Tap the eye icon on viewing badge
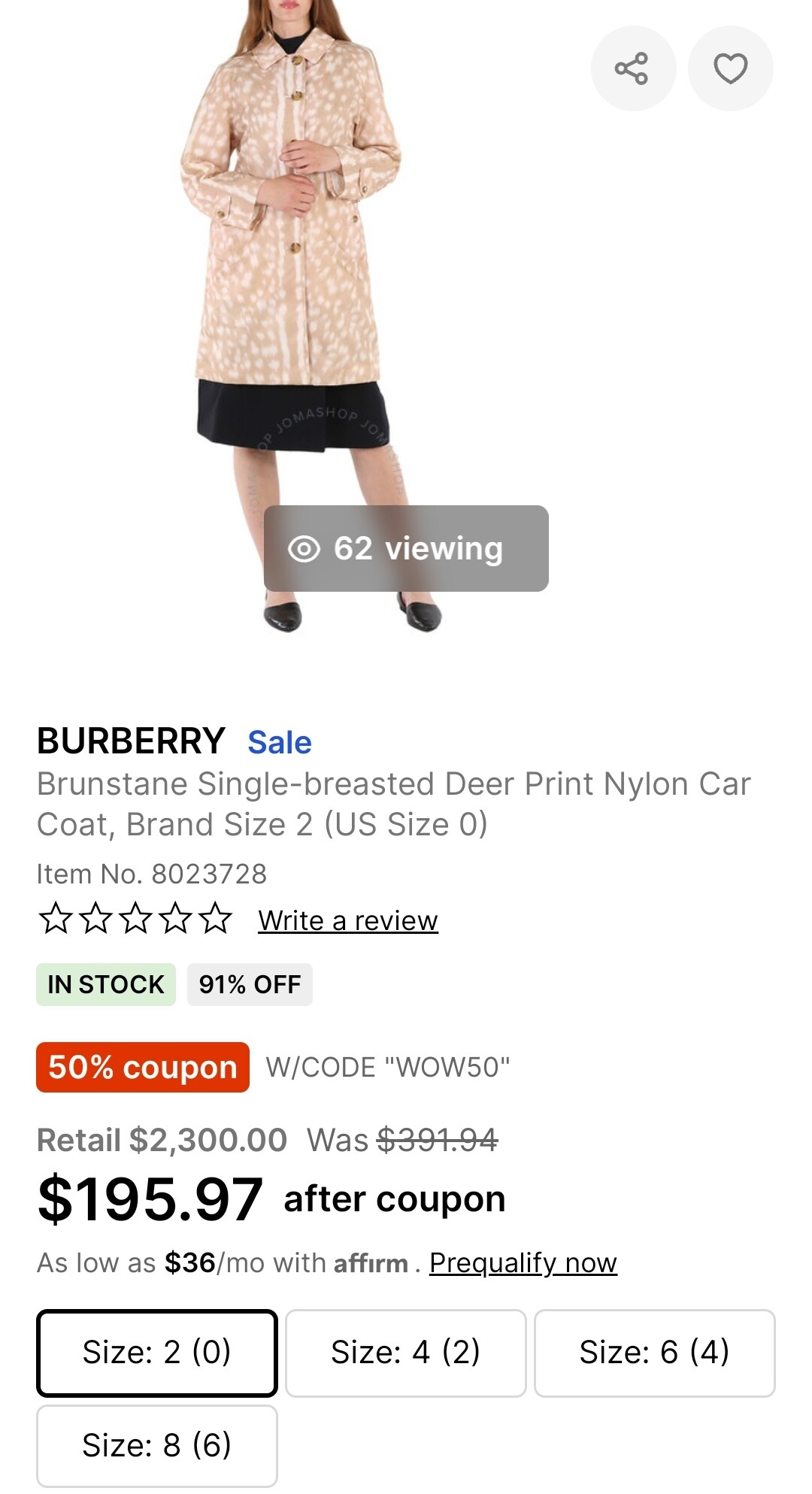812x1494 pixels. click(x=304, y=549)
